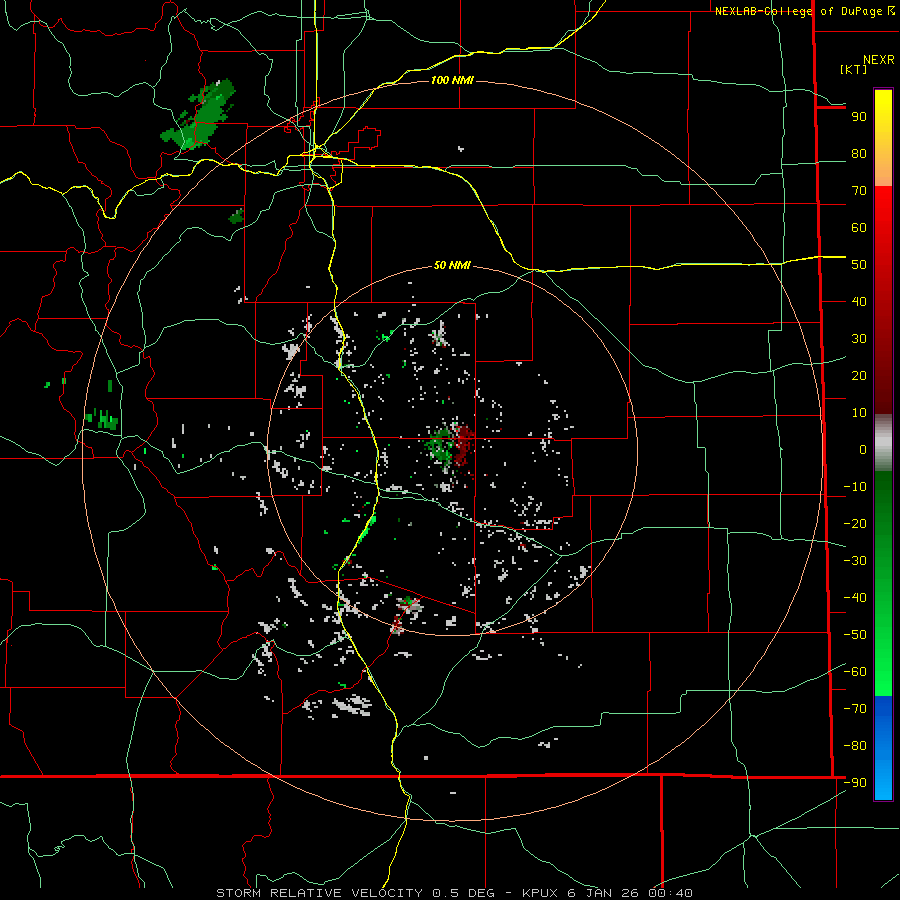Select the -20 scale label
900x900 pixels.
[x=855, y=524]
